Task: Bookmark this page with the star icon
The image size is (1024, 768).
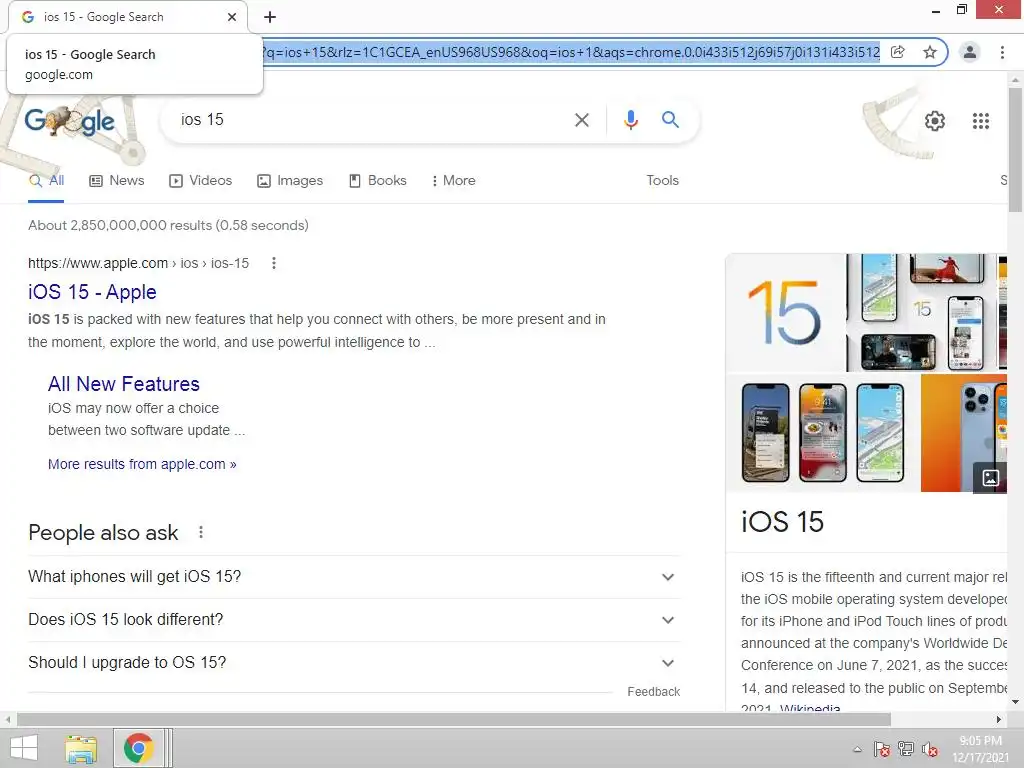Action: pos(930,52)
